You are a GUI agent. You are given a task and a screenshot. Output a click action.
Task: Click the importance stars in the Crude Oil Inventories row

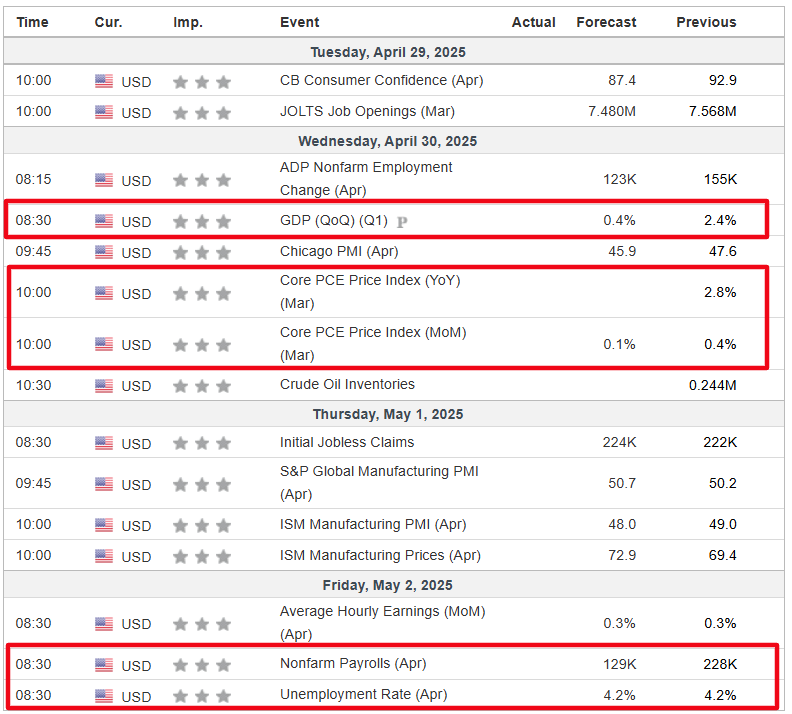(x=202, y=386)
